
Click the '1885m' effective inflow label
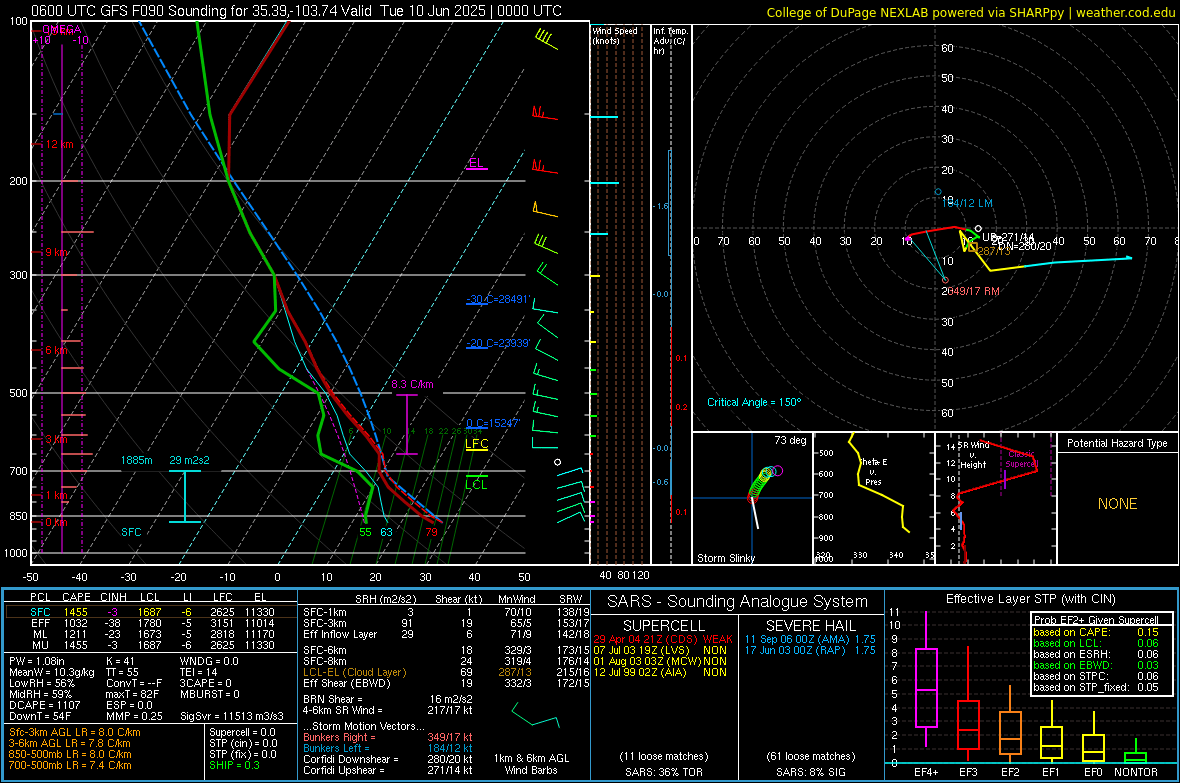tap(136, 460)
